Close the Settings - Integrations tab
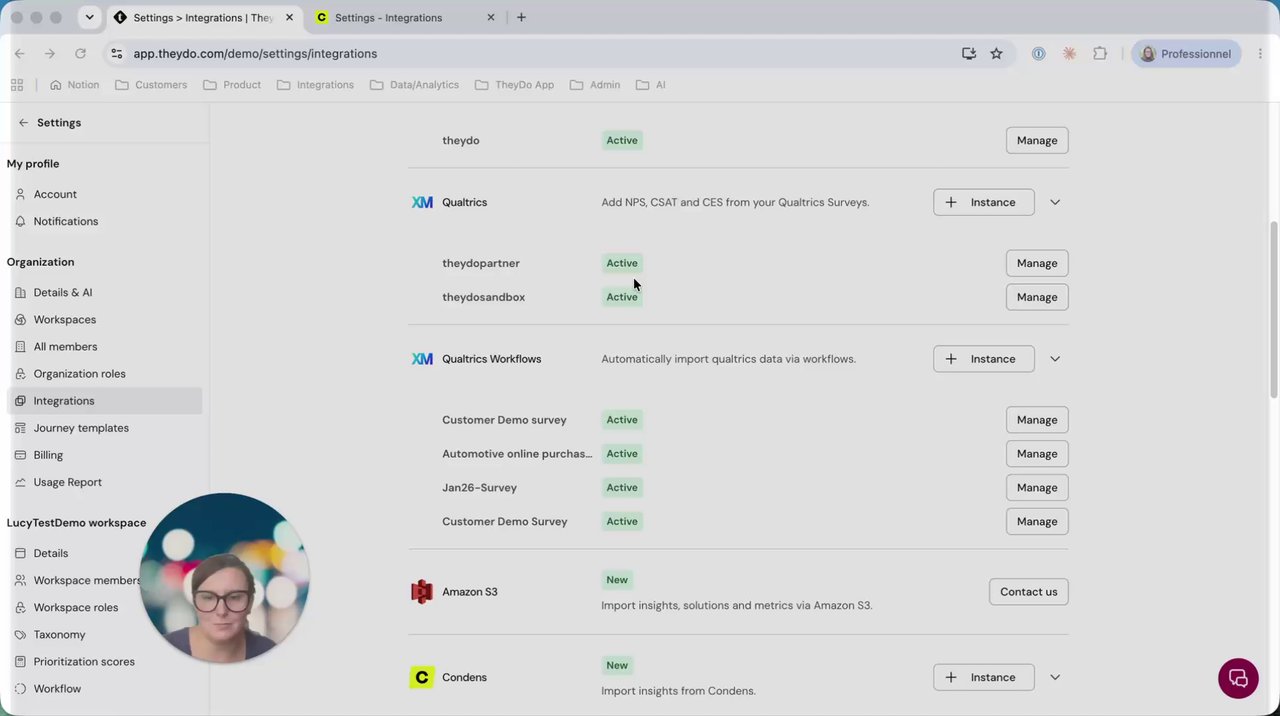The image size is (1280, 716). (490, 18)
